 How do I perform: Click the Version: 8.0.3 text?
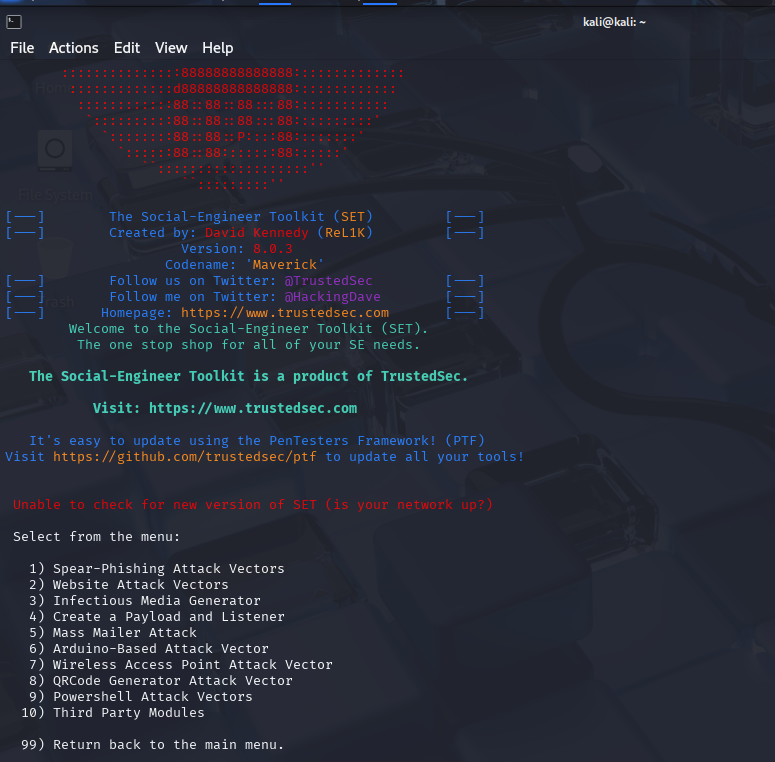pos(237,249)
